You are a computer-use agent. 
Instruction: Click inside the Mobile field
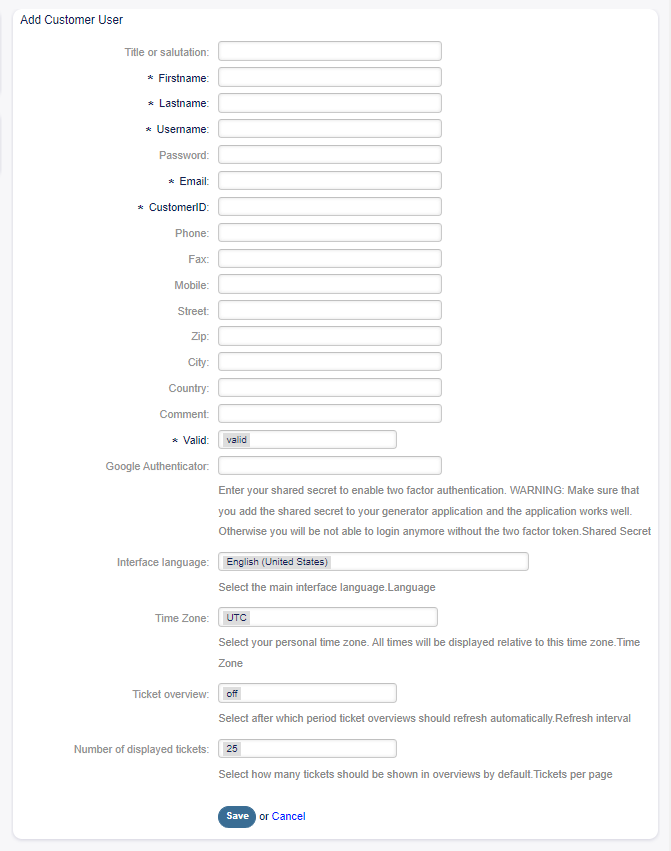pos(329,284)
